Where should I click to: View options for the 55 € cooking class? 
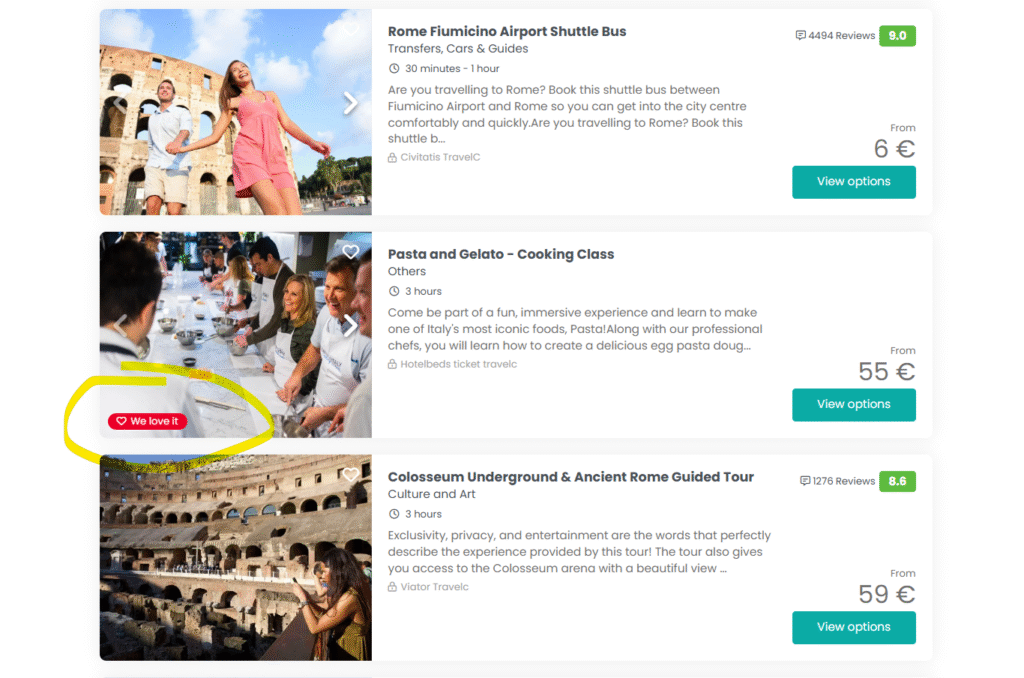click(x=854, y=404)
